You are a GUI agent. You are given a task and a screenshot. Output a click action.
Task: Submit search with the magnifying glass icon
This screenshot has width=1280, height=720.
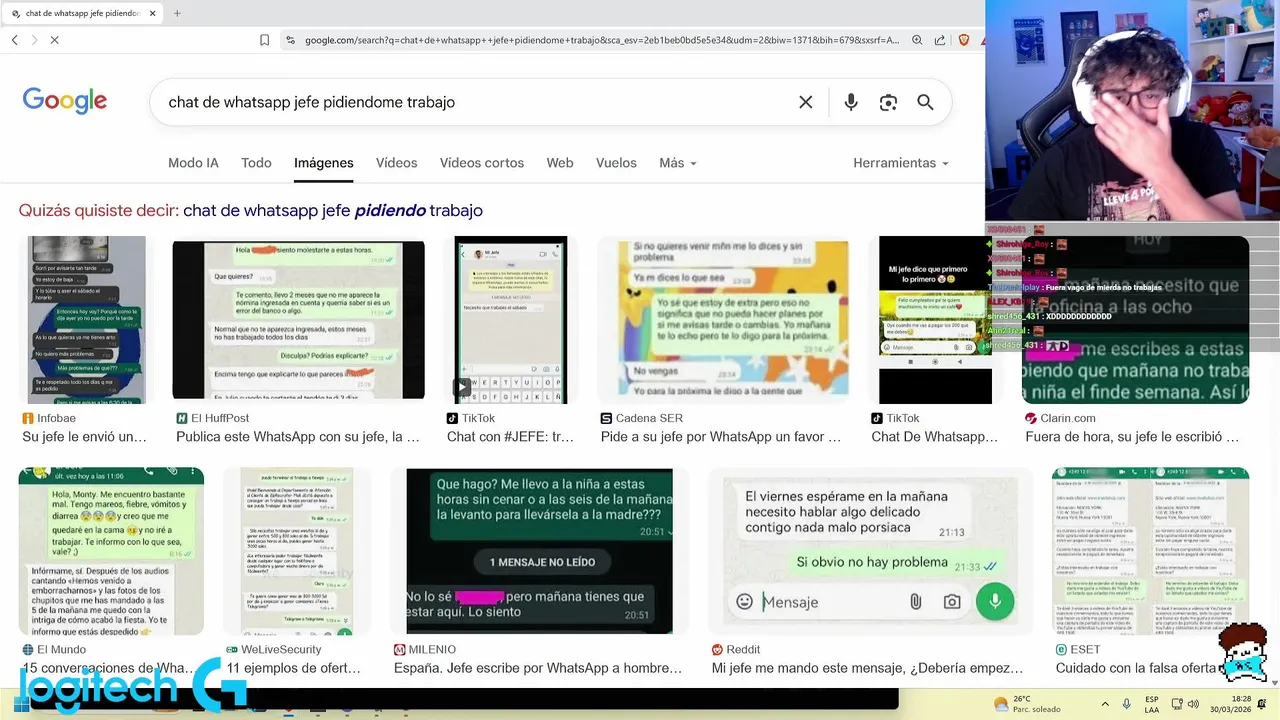click(925, 102)
